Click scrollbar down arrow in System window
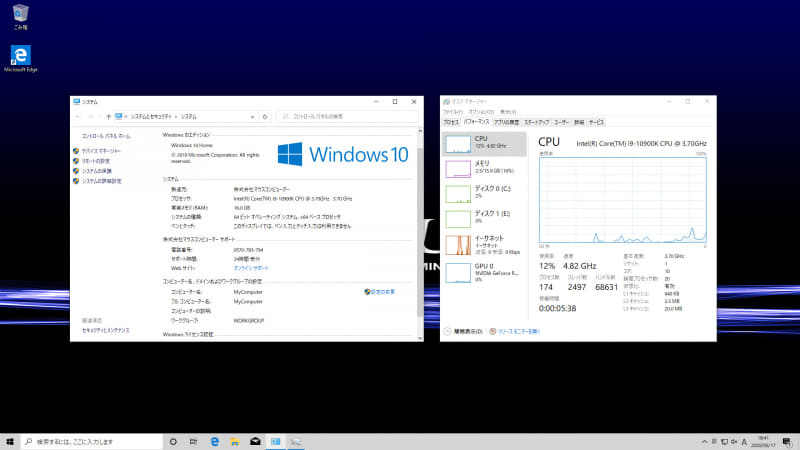The height and width of the screenshot is (450, 800). [420, 338]
